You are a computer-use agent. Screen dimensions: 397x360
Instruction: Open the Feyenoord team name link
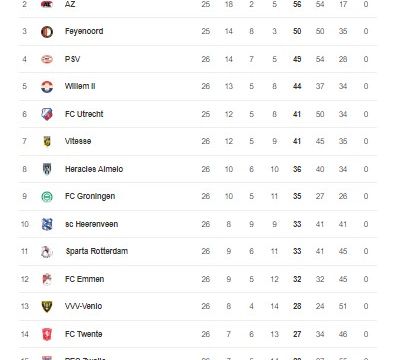point(84,31)
